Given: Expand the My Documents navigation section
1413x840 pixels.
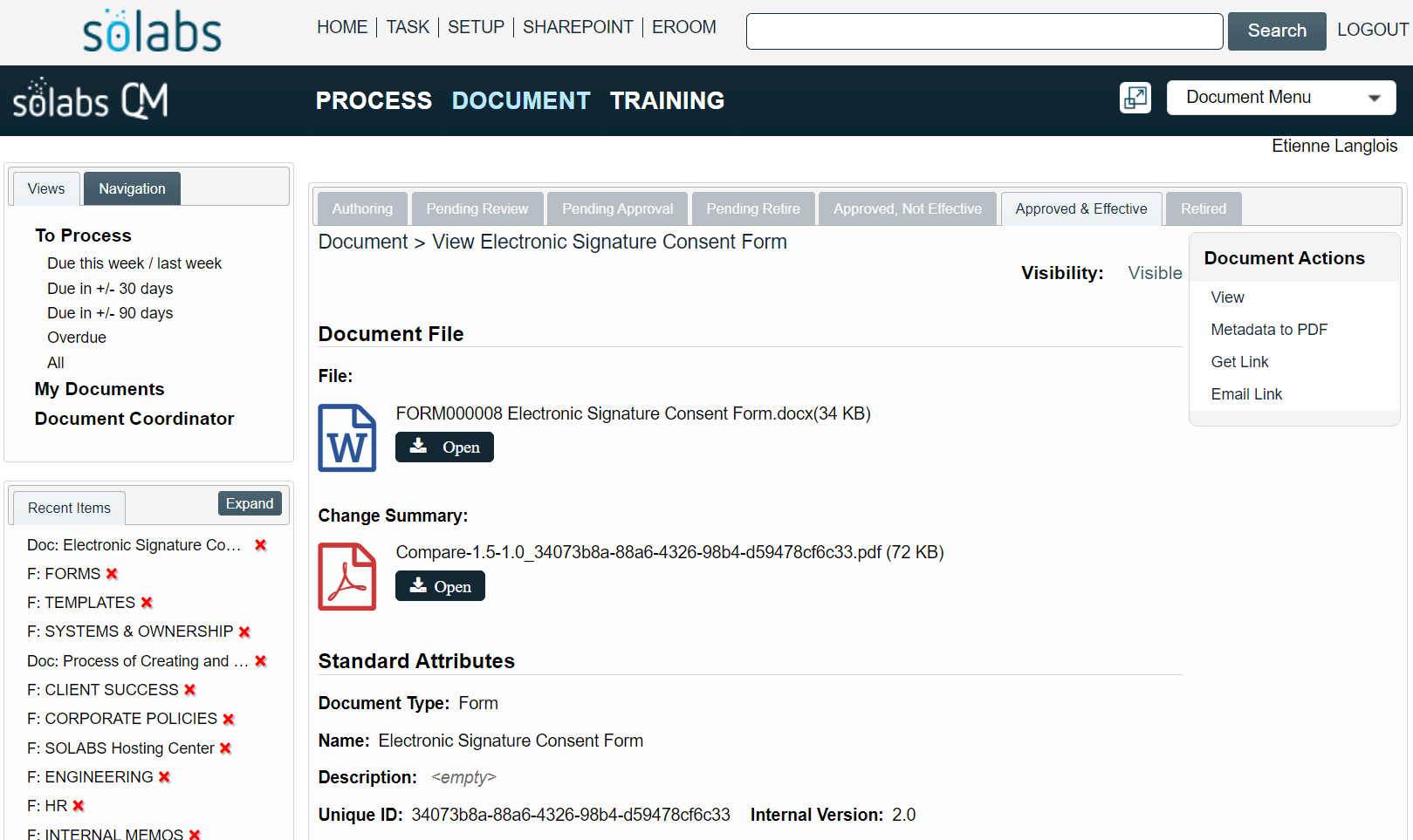Looking at the screenshot, I should pyautogui.click(x=99, y=389).
